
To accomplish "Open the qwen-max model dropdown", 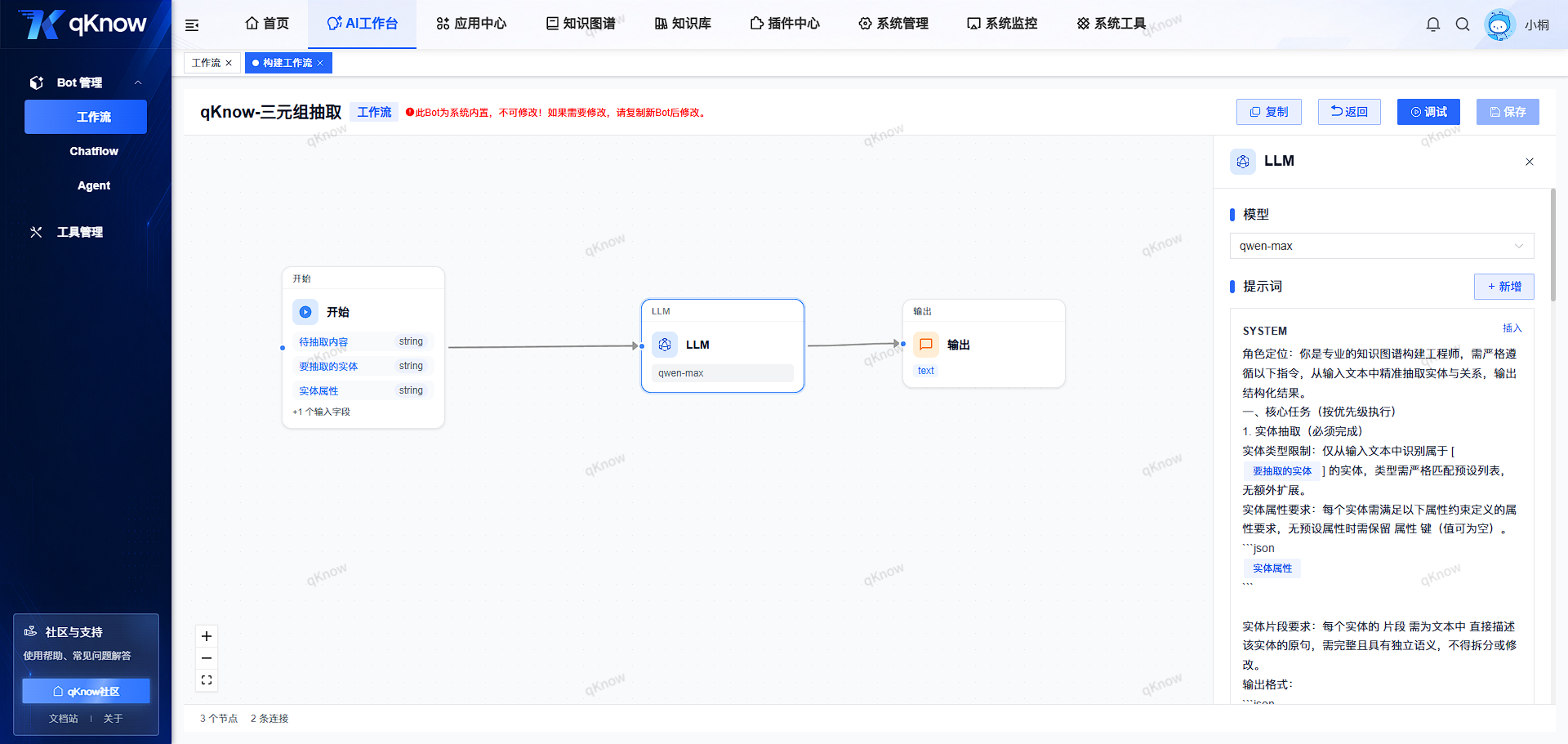I will pos(1382,246).
